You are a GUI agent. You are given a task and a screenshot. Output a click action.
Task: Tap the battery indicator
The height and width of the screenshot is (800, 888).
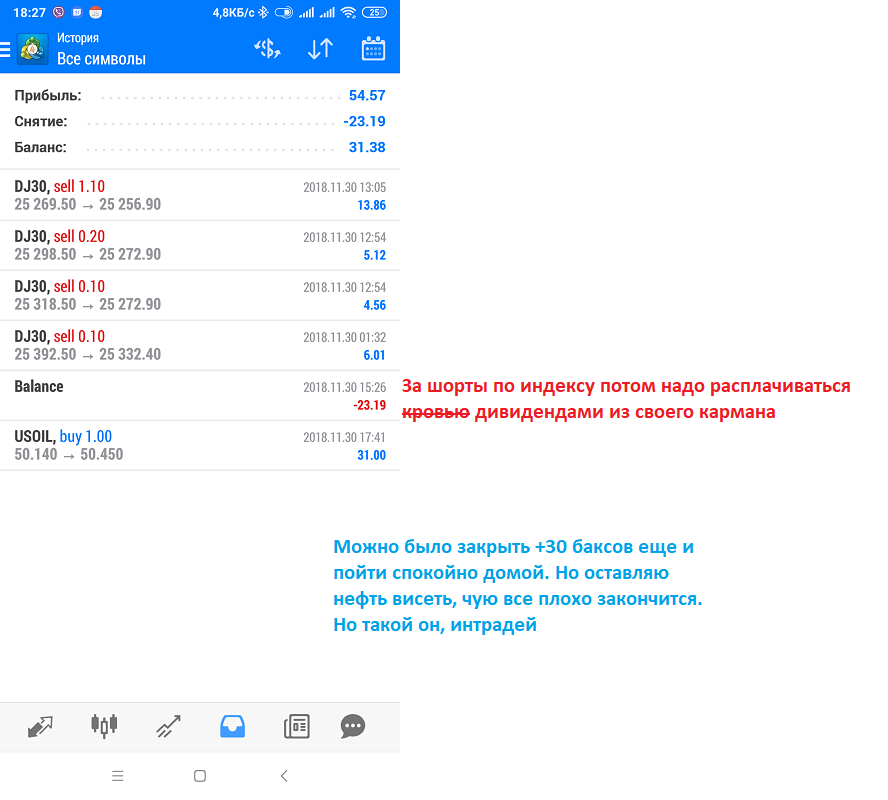374,12
